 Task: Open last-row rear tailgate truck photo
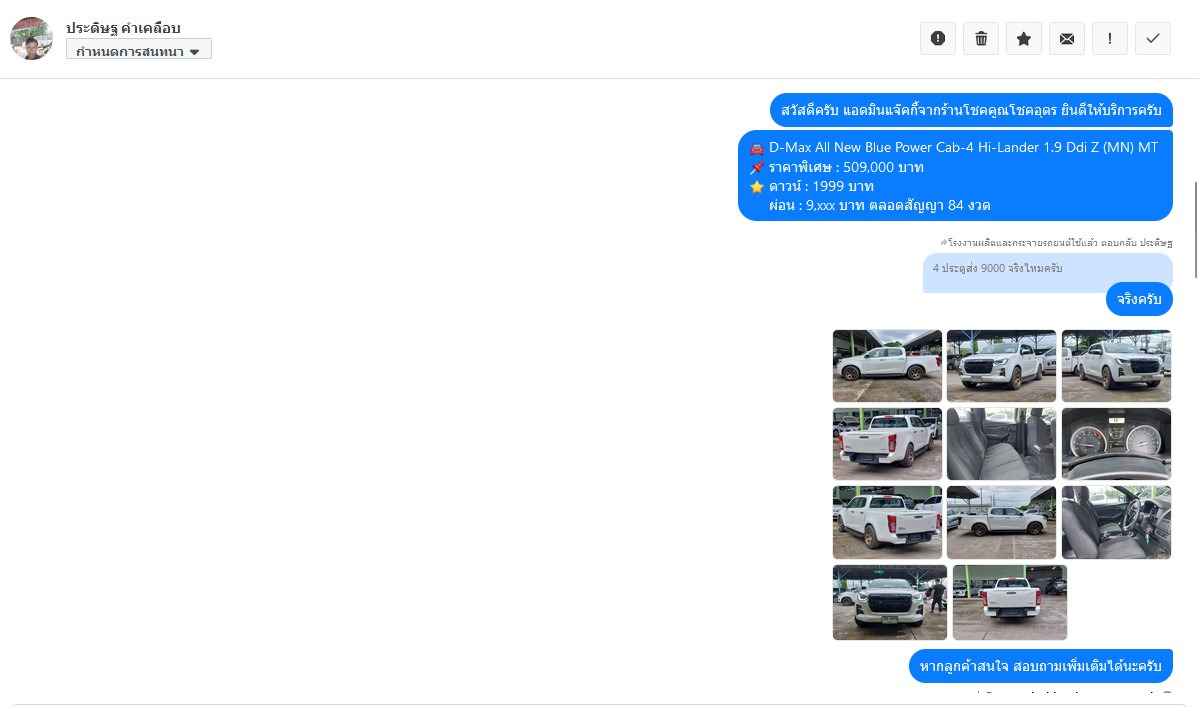click(1009, 602)
